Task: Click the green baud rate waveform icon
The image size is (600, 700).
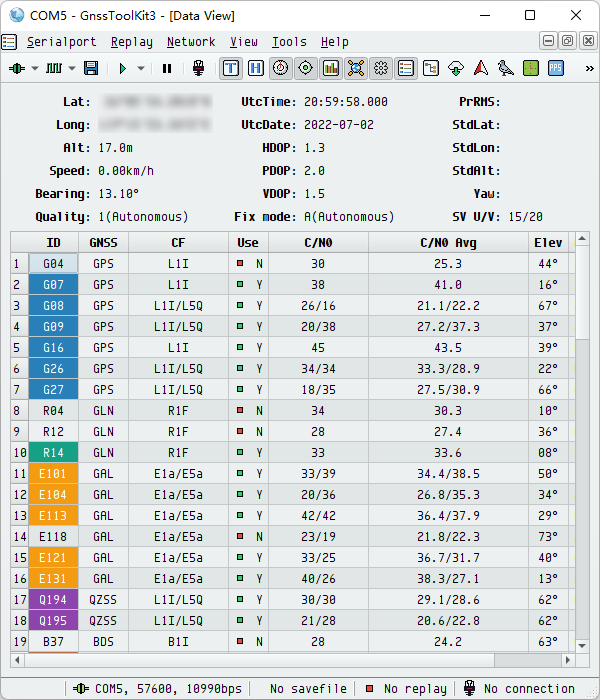Action: (x=54, y=68)
